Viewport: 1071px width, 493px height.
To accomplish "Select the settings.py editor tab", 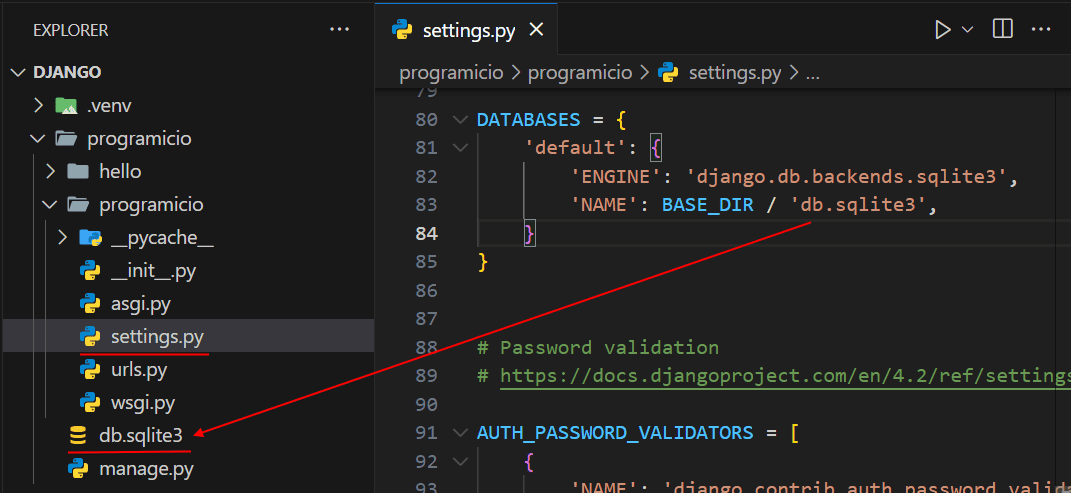I will pyautogui.click(x=466, y=31).
